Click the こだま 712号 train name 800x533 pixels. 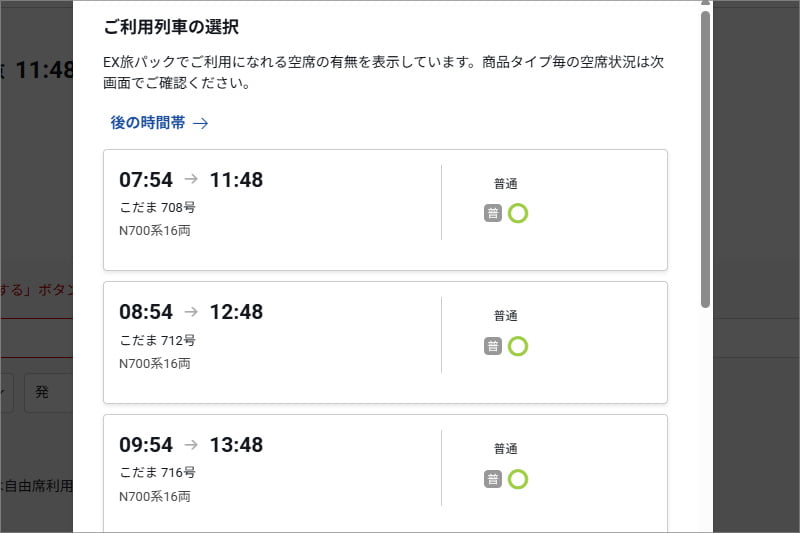(157, 340)
